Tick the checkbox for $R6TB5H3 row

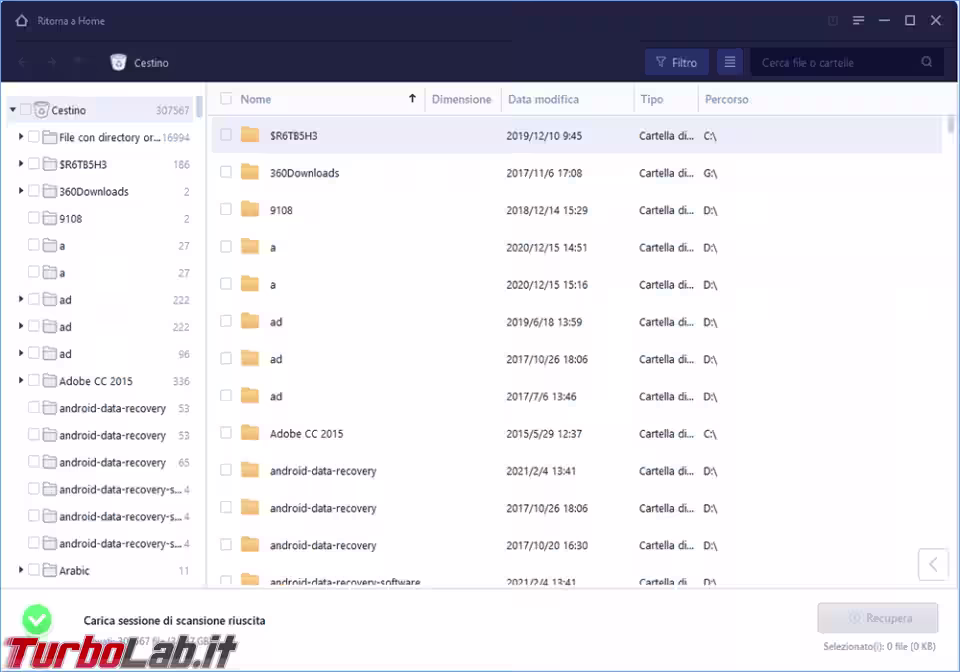pyautogui.click(x=226, y=135)
